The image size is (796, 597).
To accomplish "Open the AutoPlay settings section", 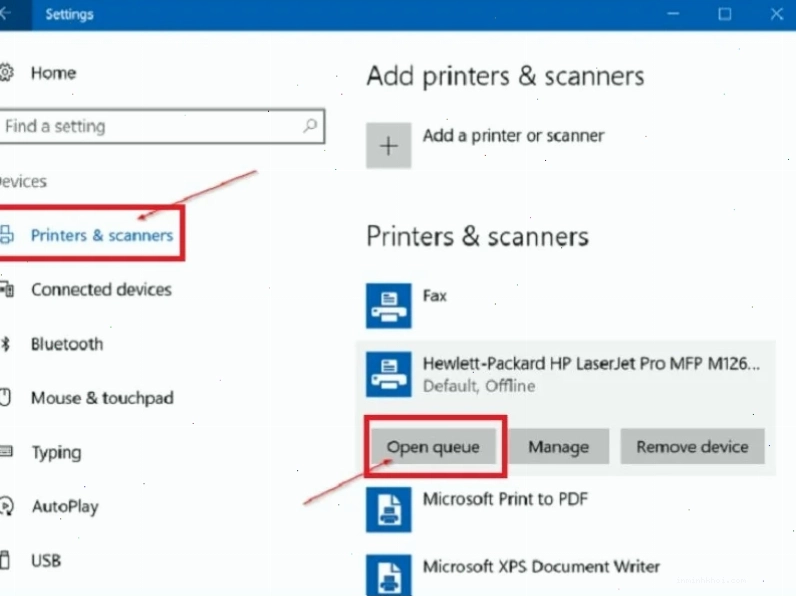I will coord(65,507).
